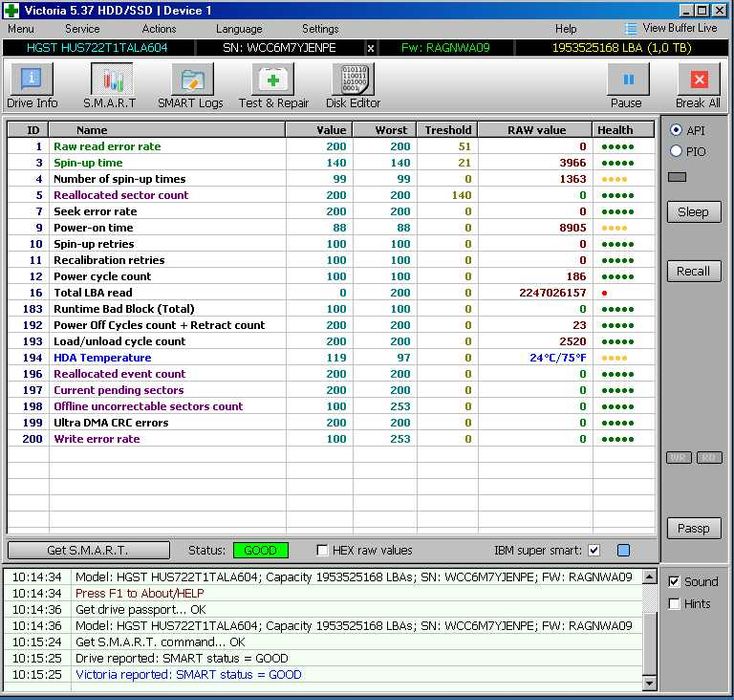Image resolution: width=734 pixels, height=700 pixels.
Task: Select the Spin-up time row
Action: point(331,163)
